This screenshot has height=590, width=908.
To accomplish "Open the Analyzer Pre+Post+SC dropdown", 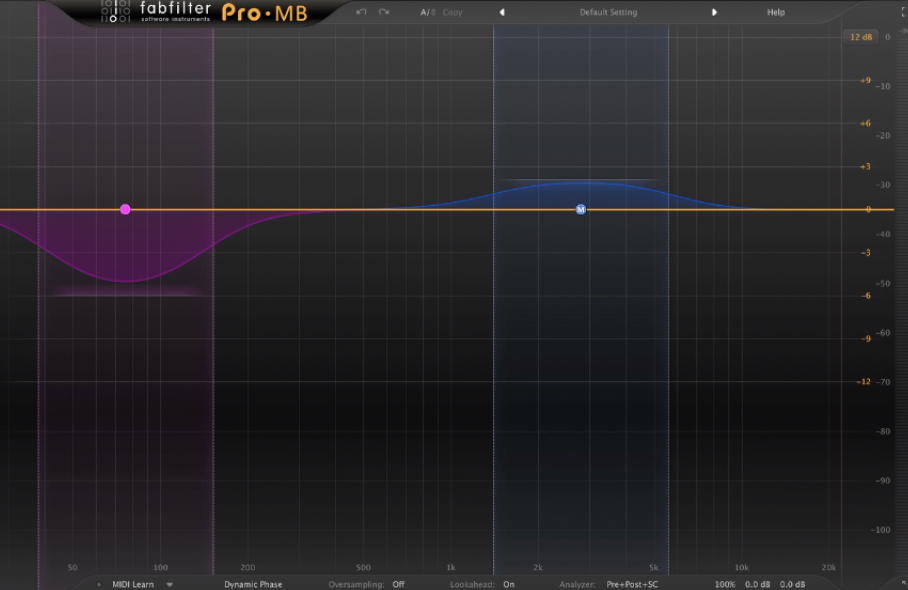I will (632, 583).
